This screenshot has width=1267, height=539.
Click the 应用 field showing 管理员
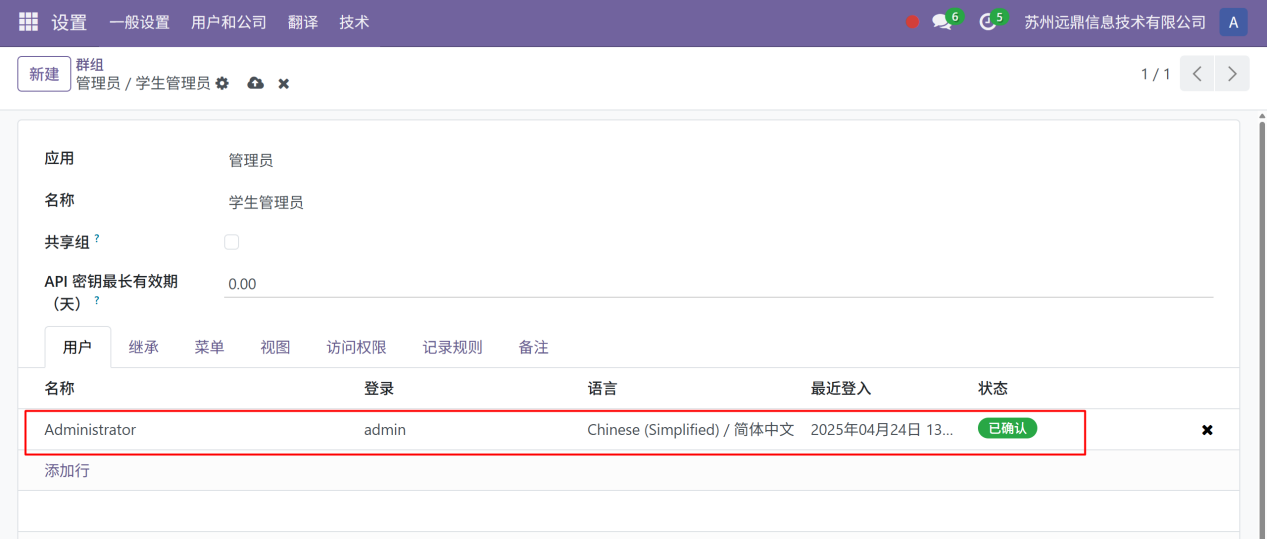coord(718,160)
